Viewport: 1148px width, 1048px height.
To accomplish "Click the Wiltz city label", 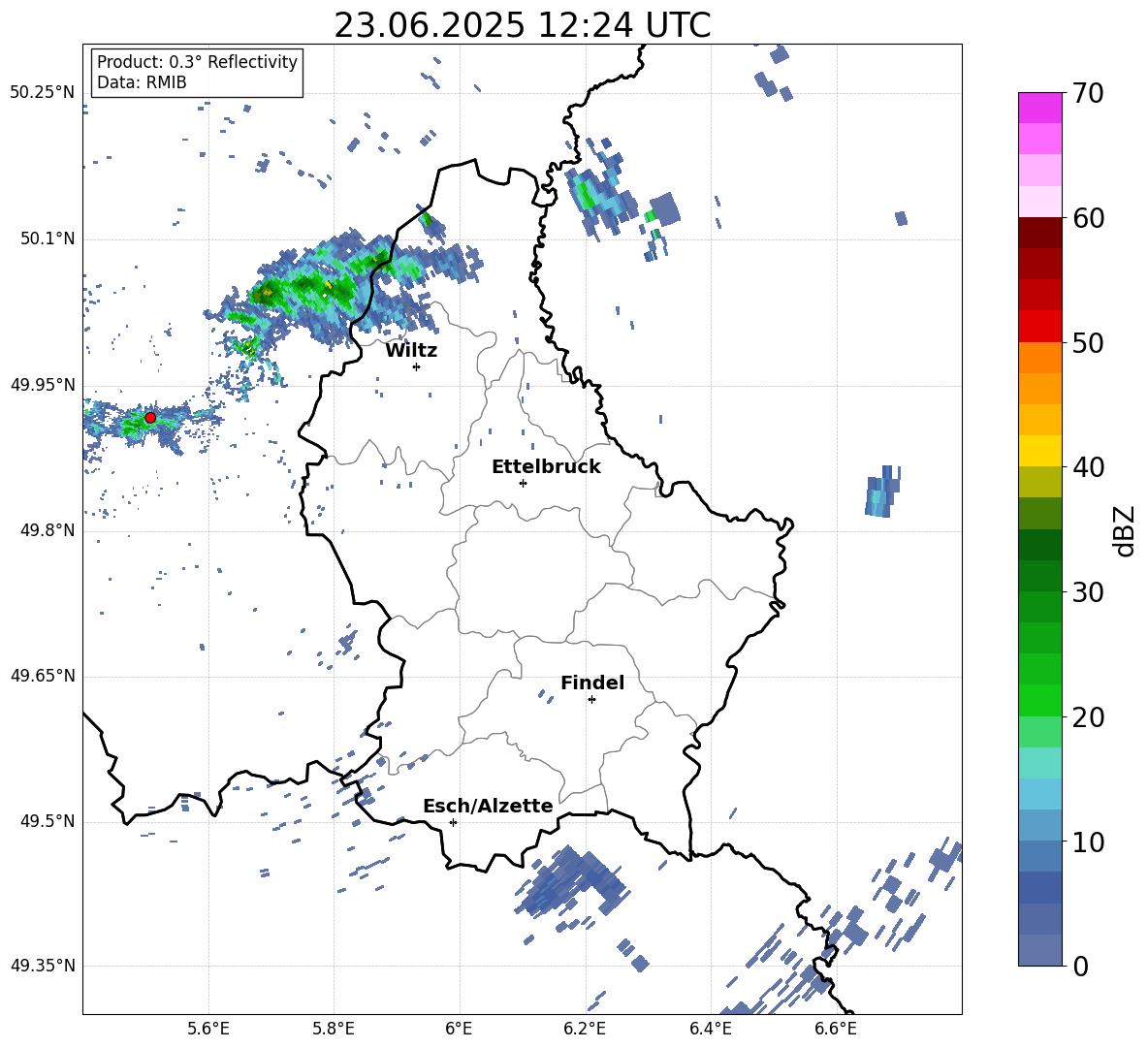I will [x=411, y=351].
